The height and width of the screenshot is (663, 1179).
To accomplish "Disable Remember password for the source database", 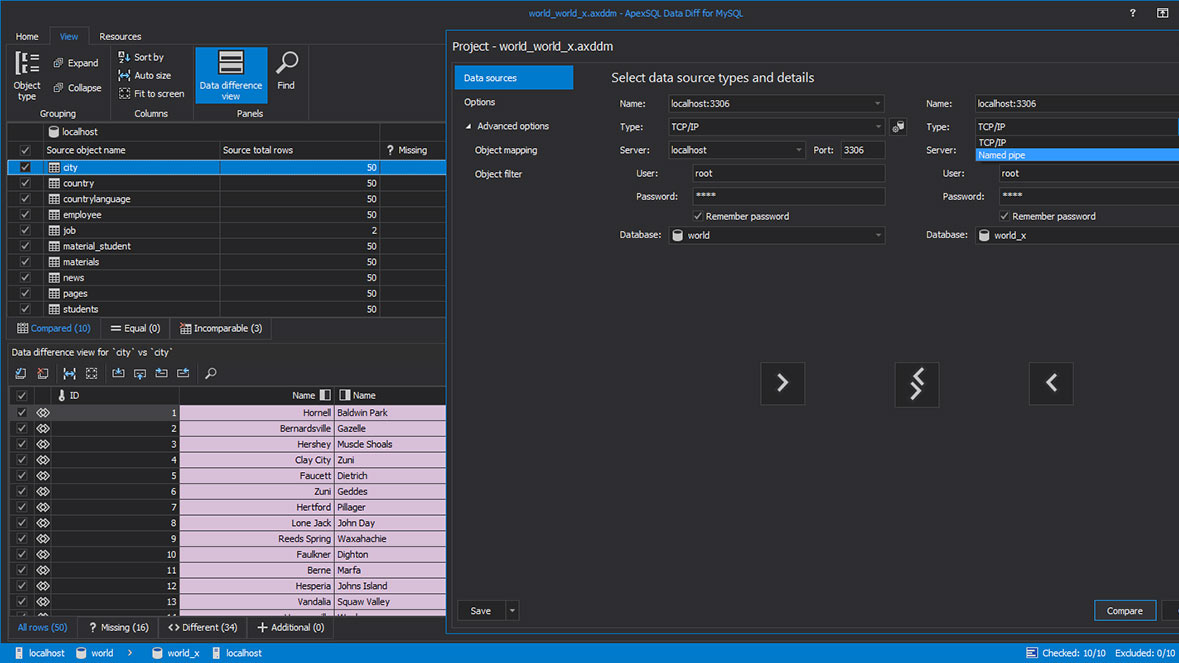I will (x=697, y=215).
